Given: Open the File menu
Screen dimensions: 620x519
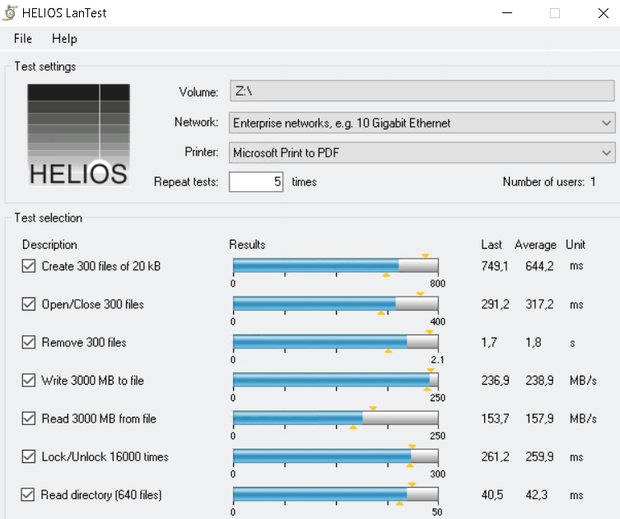Looking at the screenshot, I should click(23, 39).
